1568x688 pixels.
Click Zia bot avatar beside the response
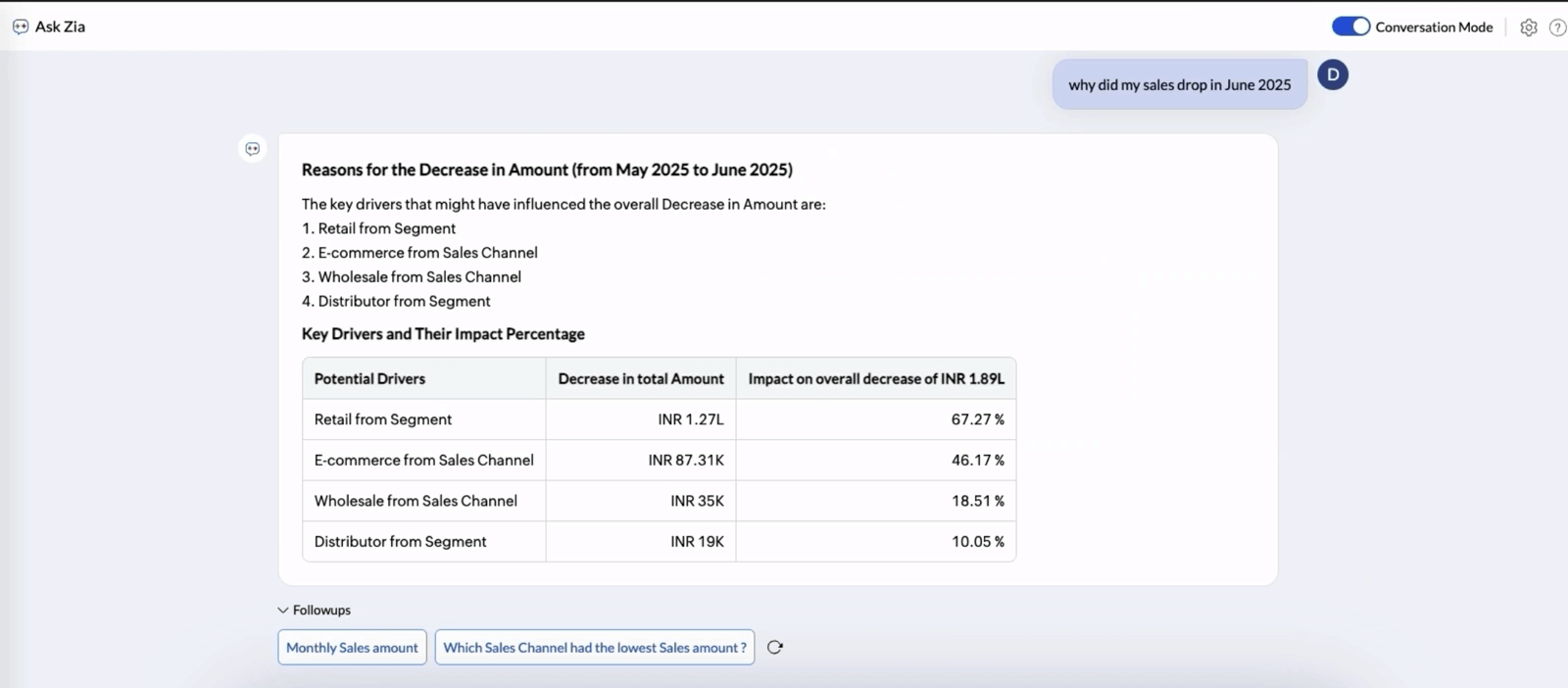click(x=253, y=149)
